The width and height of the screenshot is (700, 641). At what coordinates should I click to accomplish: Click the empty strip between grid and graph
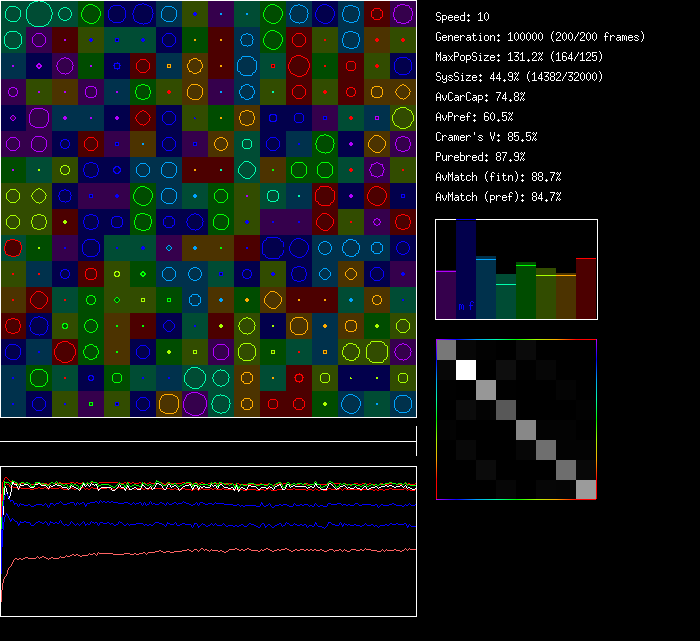(x=208, y=430)
